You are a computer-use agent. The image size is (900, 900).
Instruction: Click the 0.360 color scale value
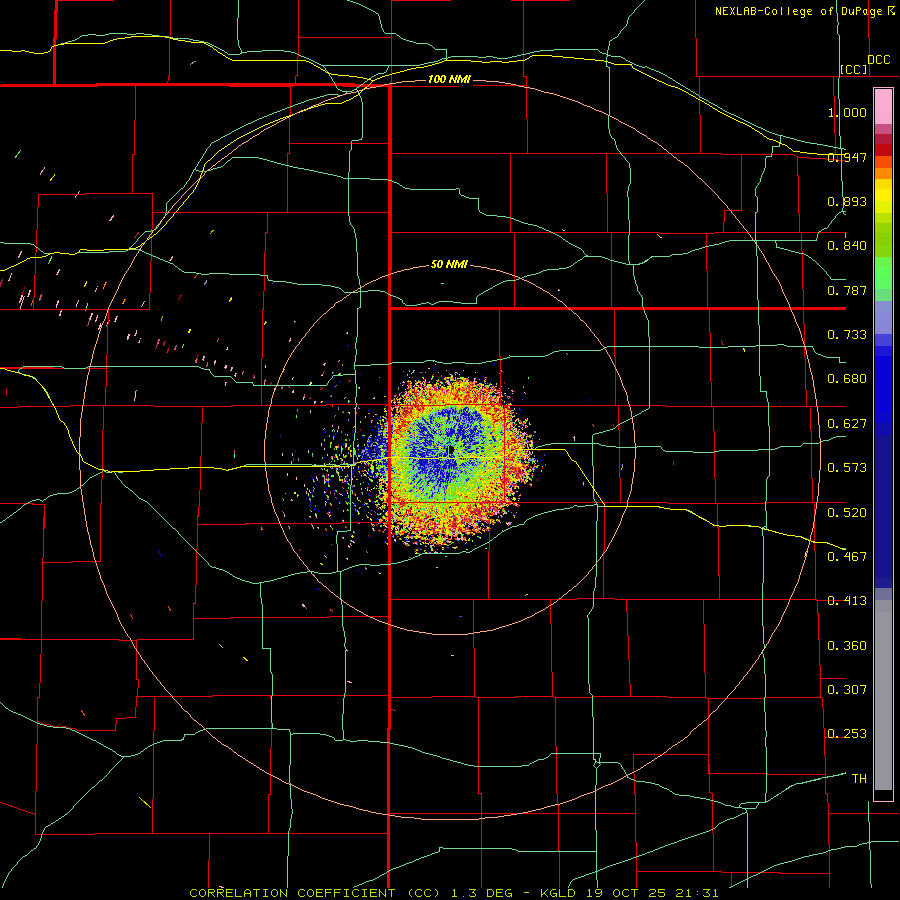[x=847, y=646]
